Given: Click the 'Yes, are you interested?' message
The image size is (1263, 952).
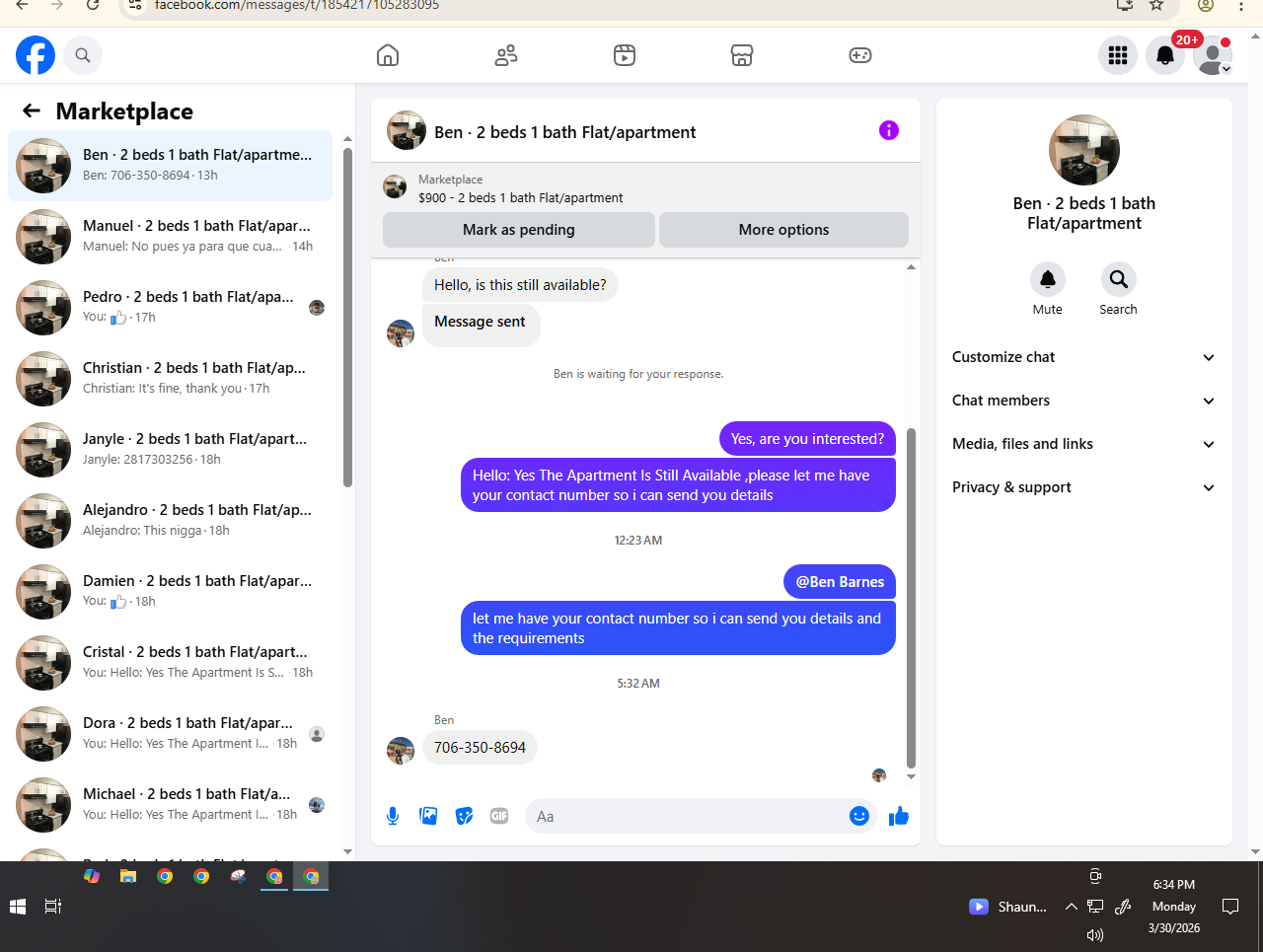Looking at the screenshot, I should 807,439.
